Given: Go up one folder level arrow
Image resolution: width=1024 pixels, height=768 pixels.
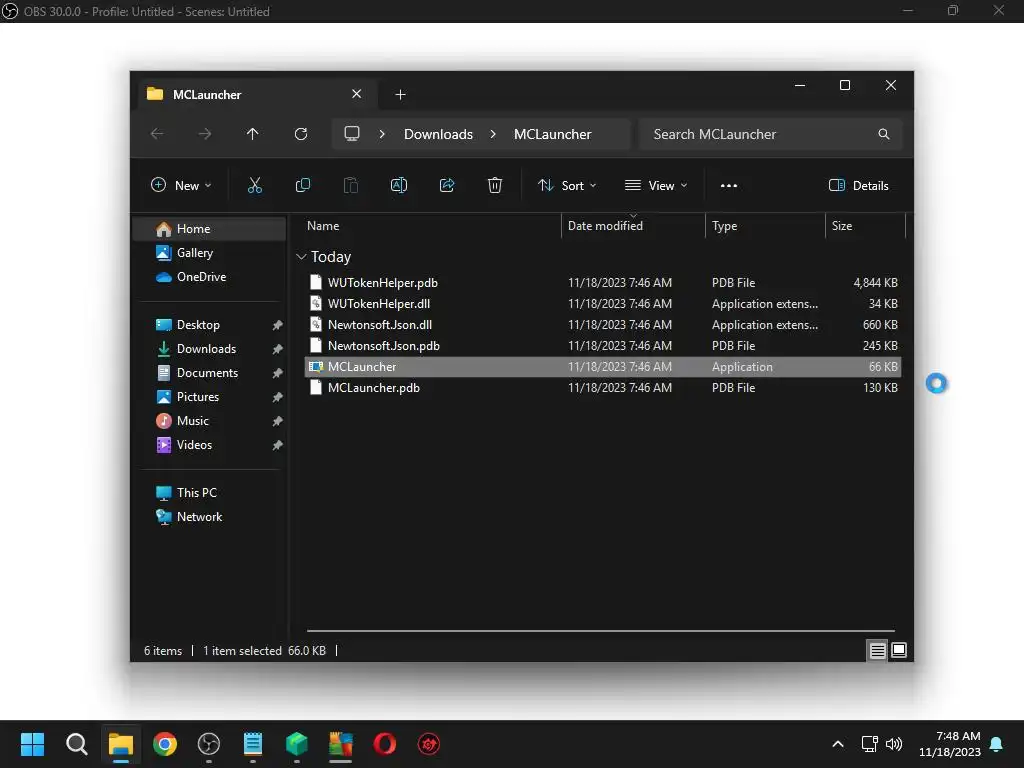Looking at the screenshot, I should pyautogui.click(x=253, y=134).
